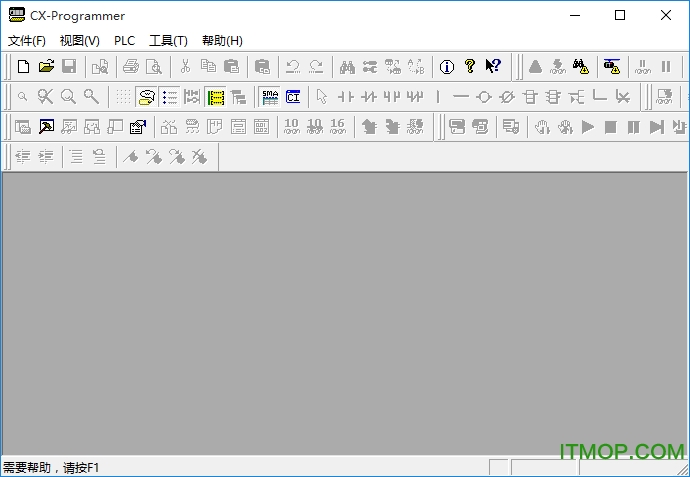Click the zoom-to-fit magnifier with X icon
690x477 pixels.
pos(45,96)
